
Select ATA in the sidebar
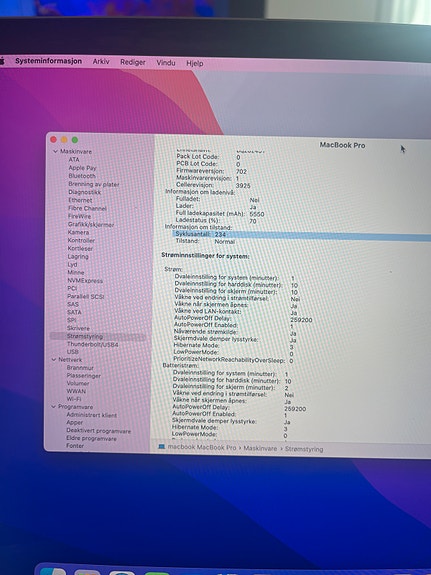[74, 160]
